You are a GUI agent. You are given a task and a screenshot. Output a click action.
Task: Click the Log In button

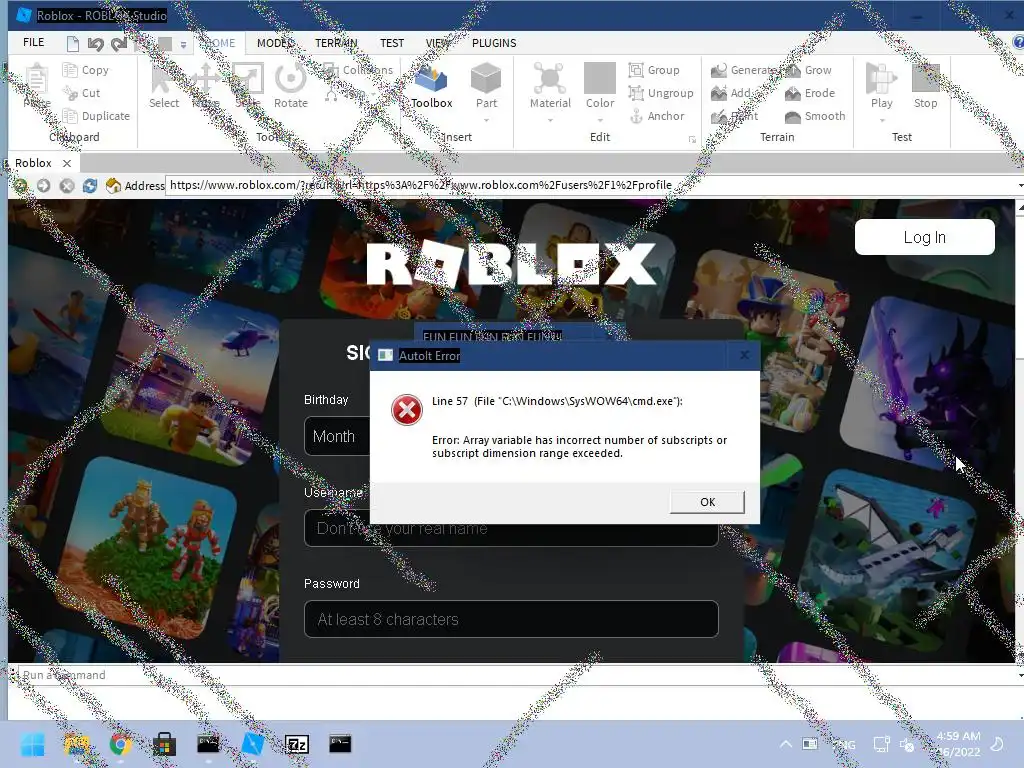tap(925, 237)
